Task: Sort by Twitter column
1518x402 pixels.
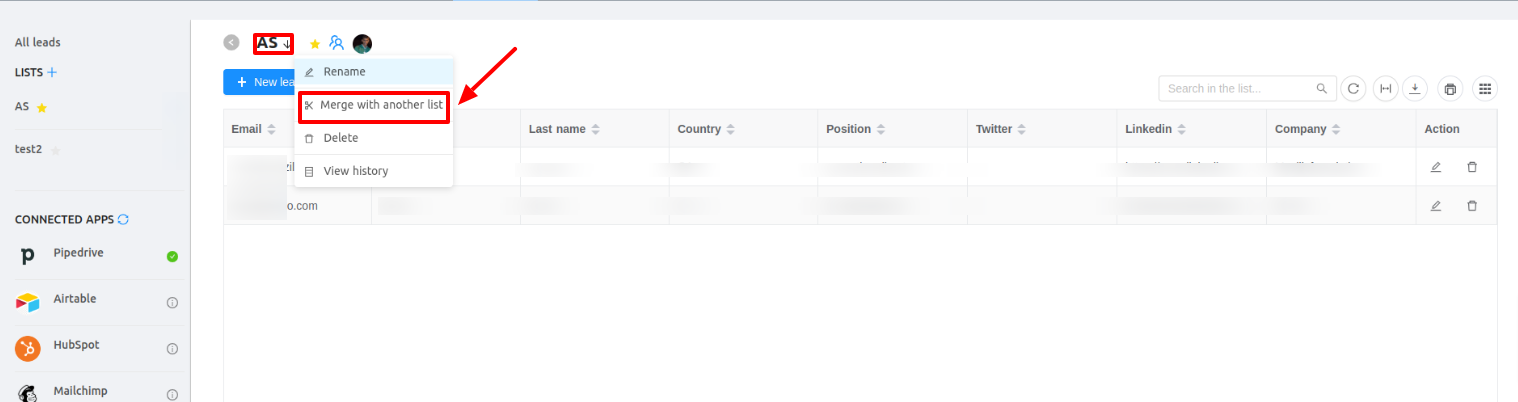Action: click(x=1021, y=130)
